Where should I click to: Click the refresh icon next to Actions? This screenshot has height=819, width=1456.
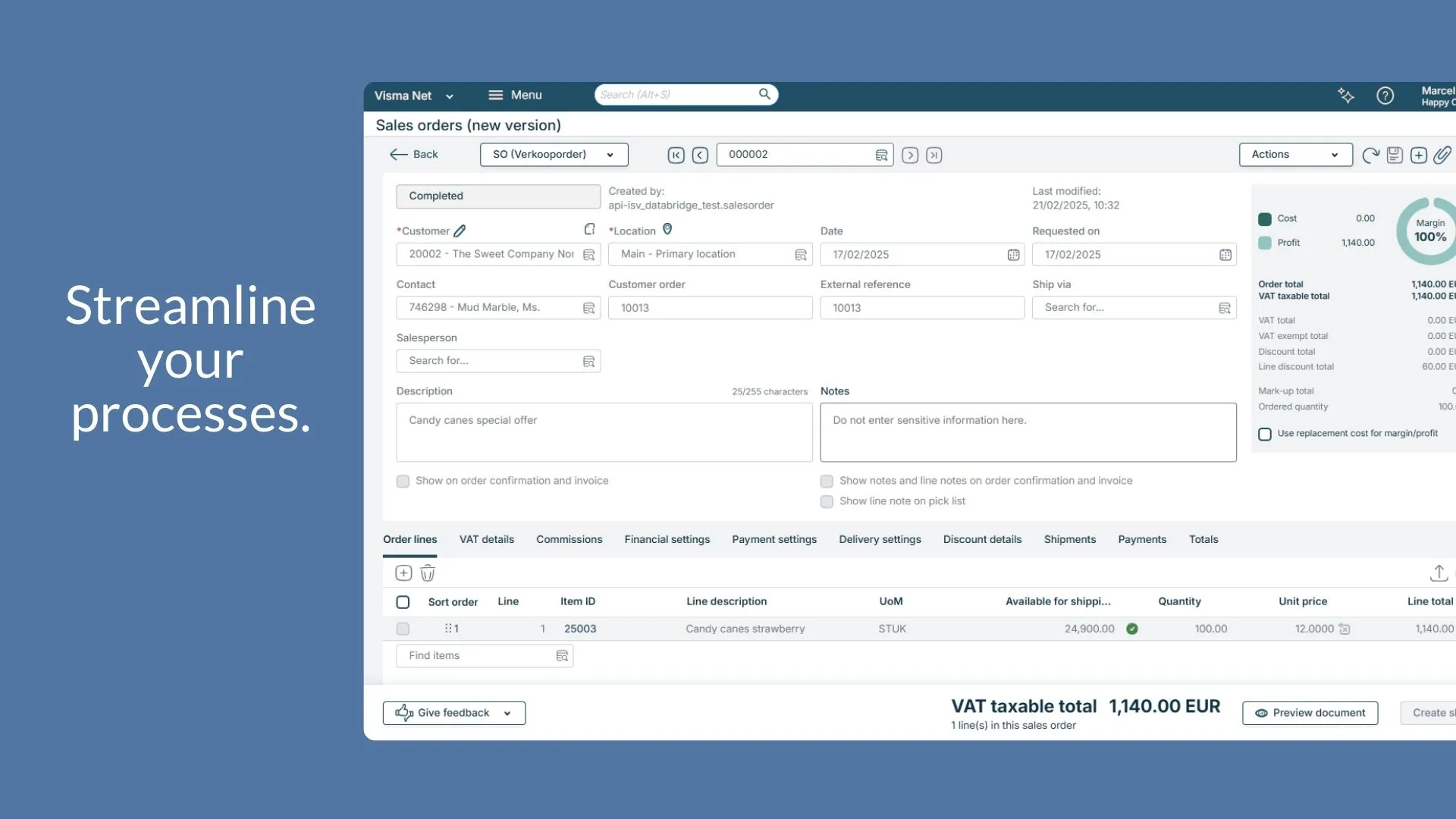1370,155
